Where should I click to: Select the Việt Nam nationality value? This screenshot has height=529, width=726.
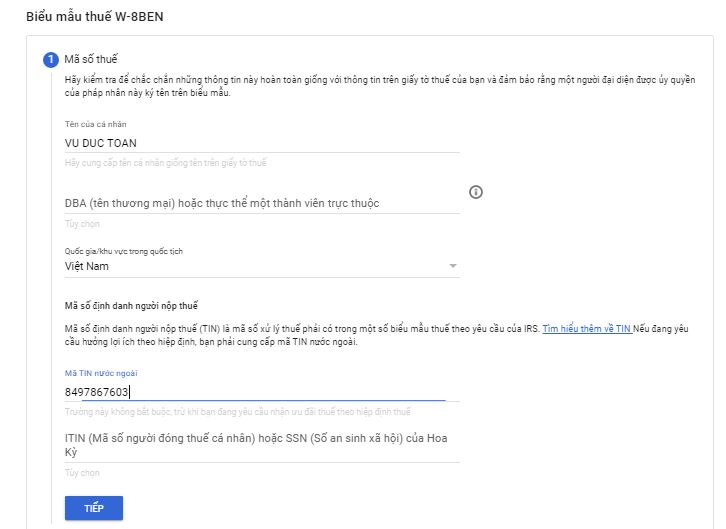coord(87,266)
